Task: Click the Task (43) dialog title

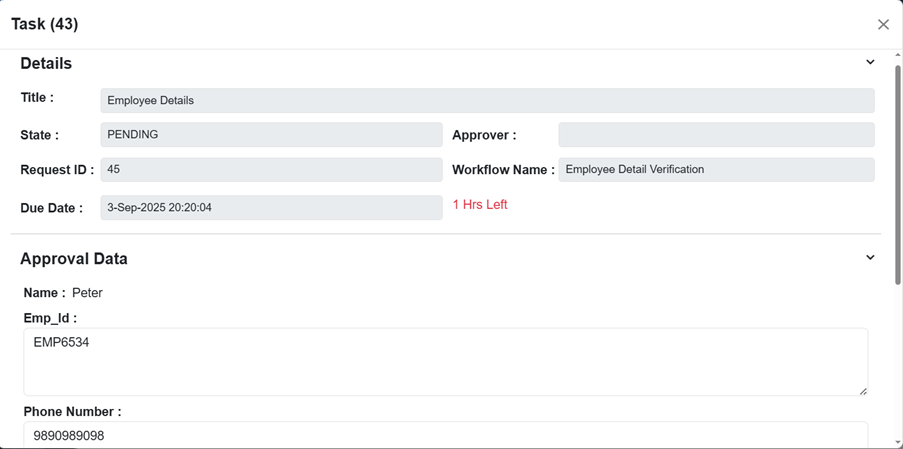Action: (45, 24)
